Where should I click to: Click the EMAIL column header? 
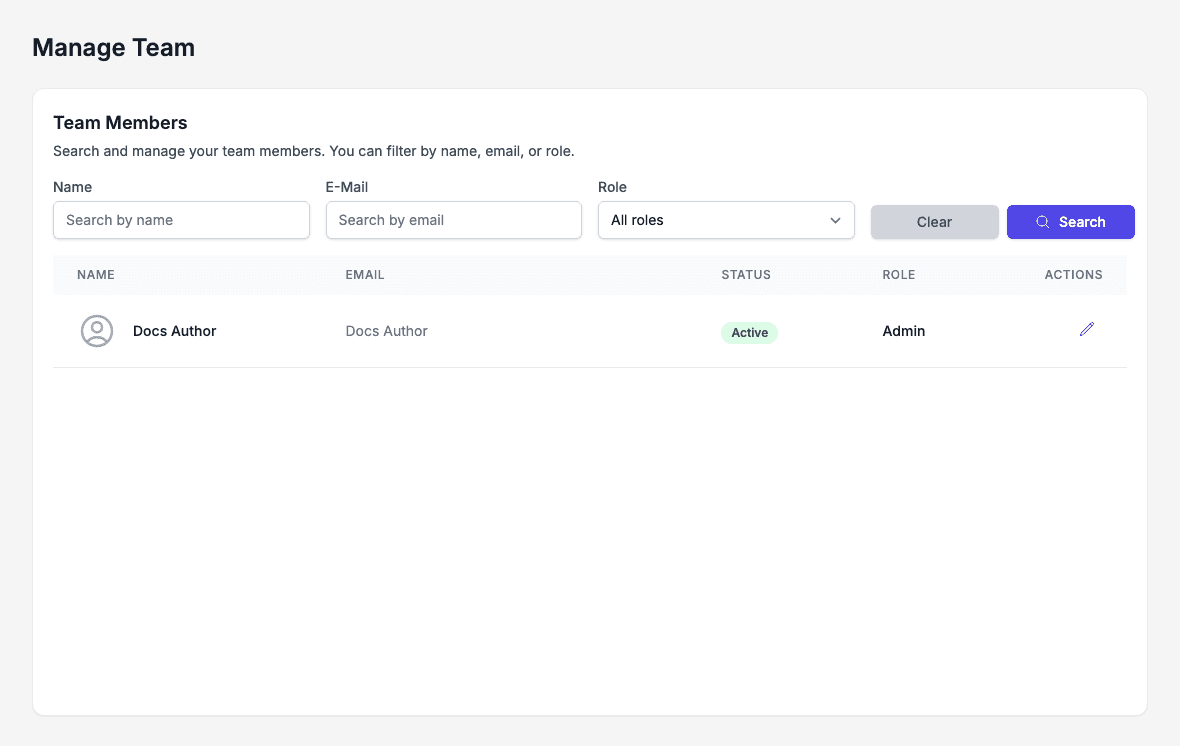(365, 275)
